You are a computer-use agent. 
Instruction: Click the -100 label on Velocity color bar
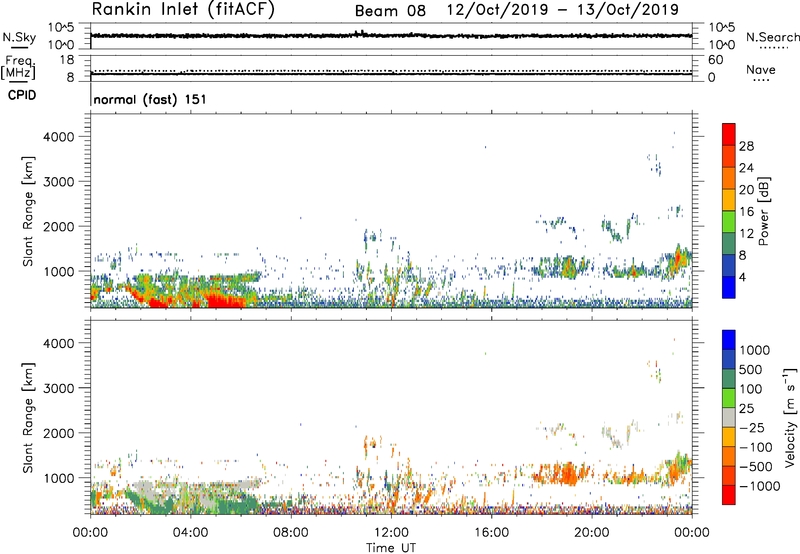click(756, 447)
